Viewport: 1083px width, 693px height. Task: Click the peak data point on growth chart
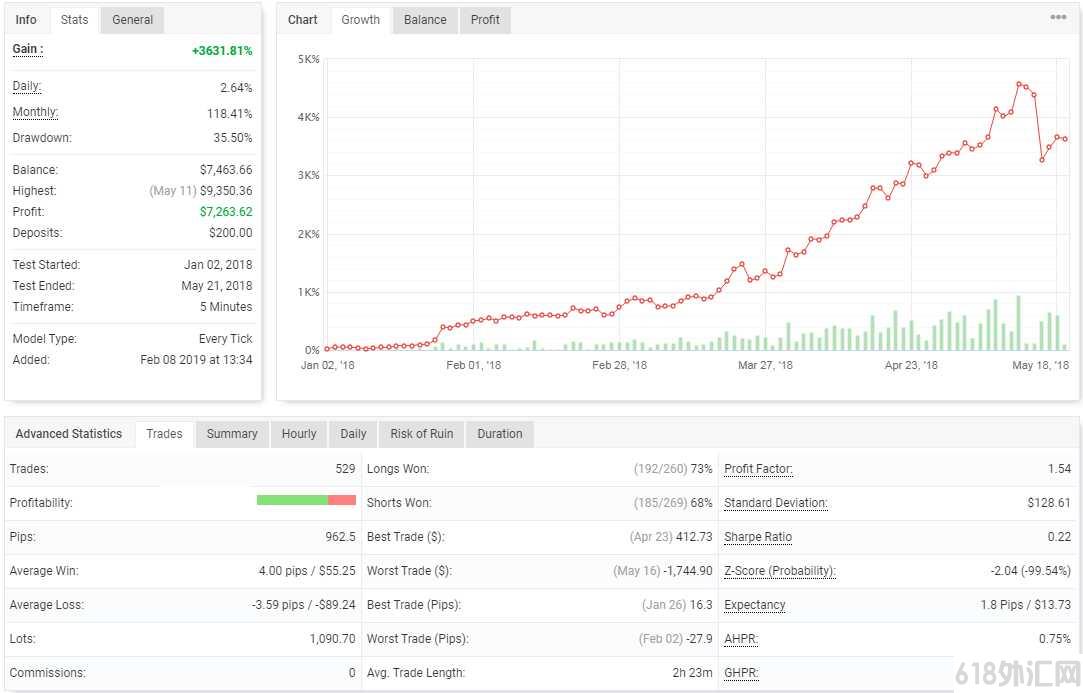(x=1019, y=84)
